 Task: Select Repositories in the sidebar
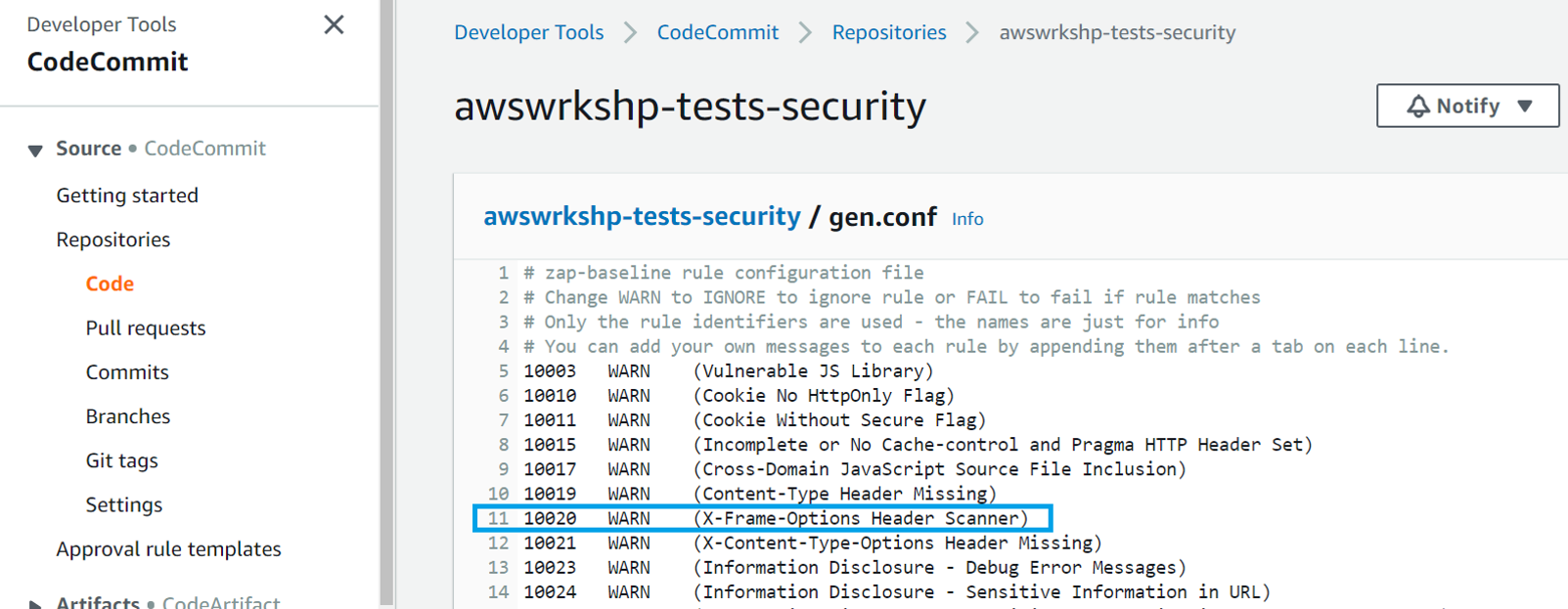coord(113,239)
